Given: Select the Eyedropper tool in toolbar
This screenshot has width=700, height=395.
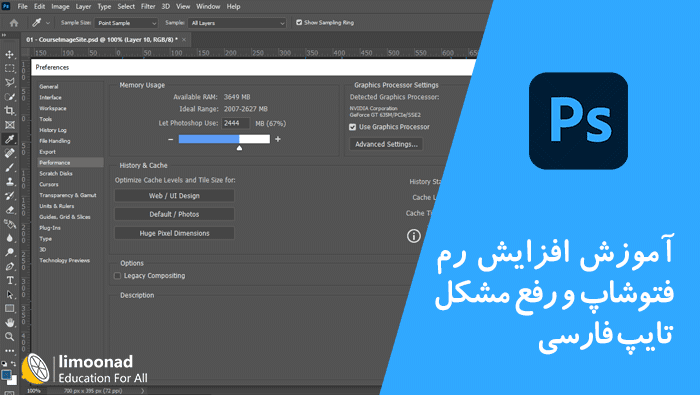Looking at the screenshot, I should click(9, 139).
